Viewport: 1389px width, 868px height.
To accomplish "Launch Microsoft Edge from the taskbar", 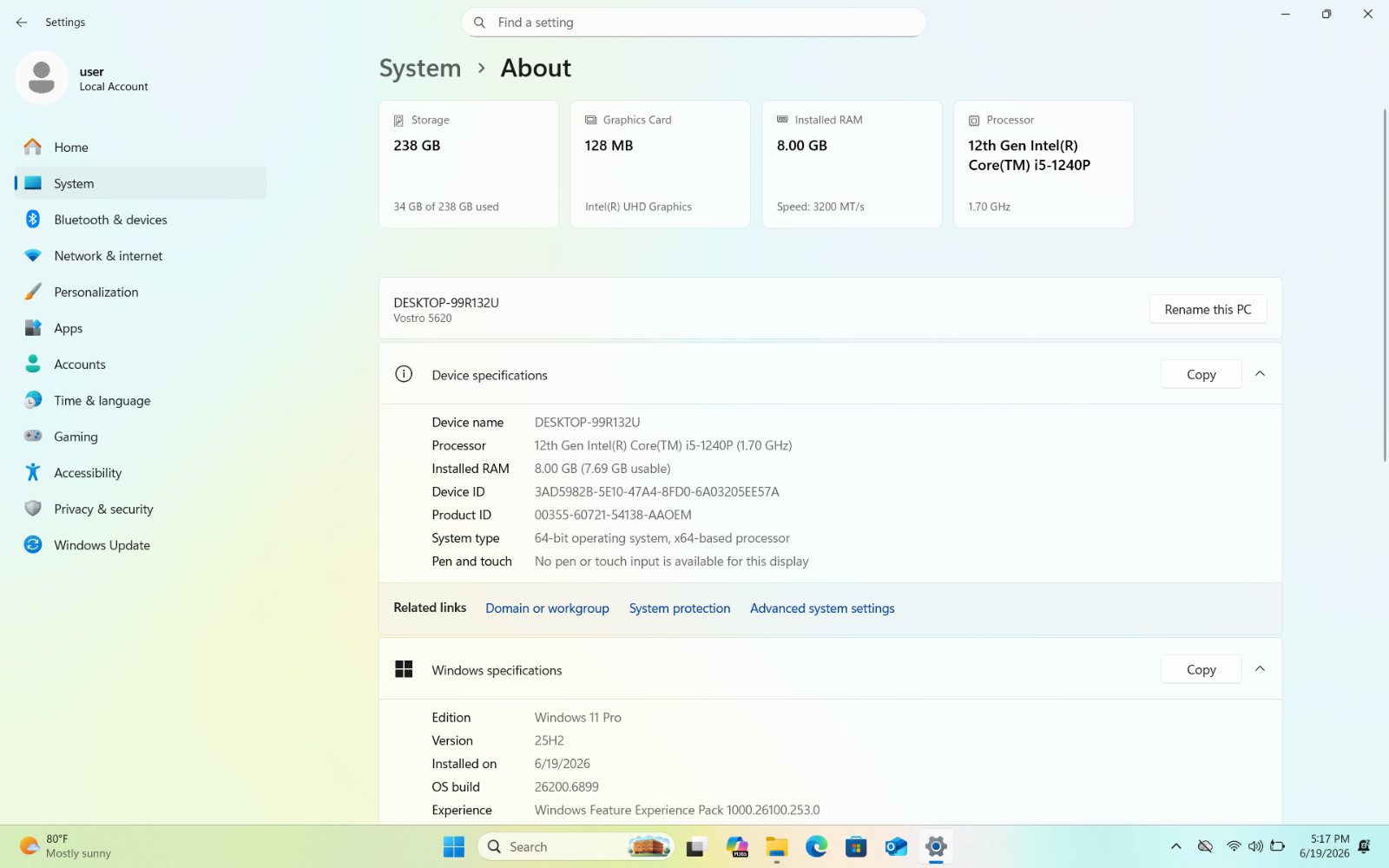I will click(x=817, y=847).
